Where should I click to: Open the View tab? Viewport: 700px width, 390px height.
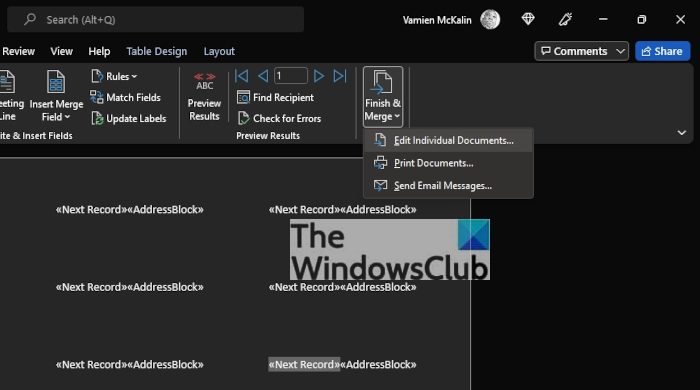[62, 51]
